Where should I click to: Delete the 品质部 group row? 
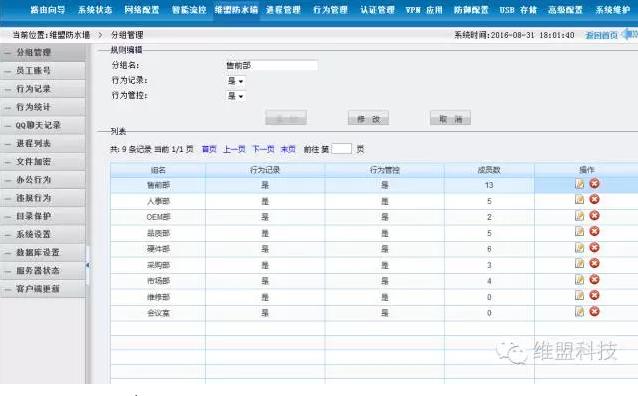coord(594,232)
